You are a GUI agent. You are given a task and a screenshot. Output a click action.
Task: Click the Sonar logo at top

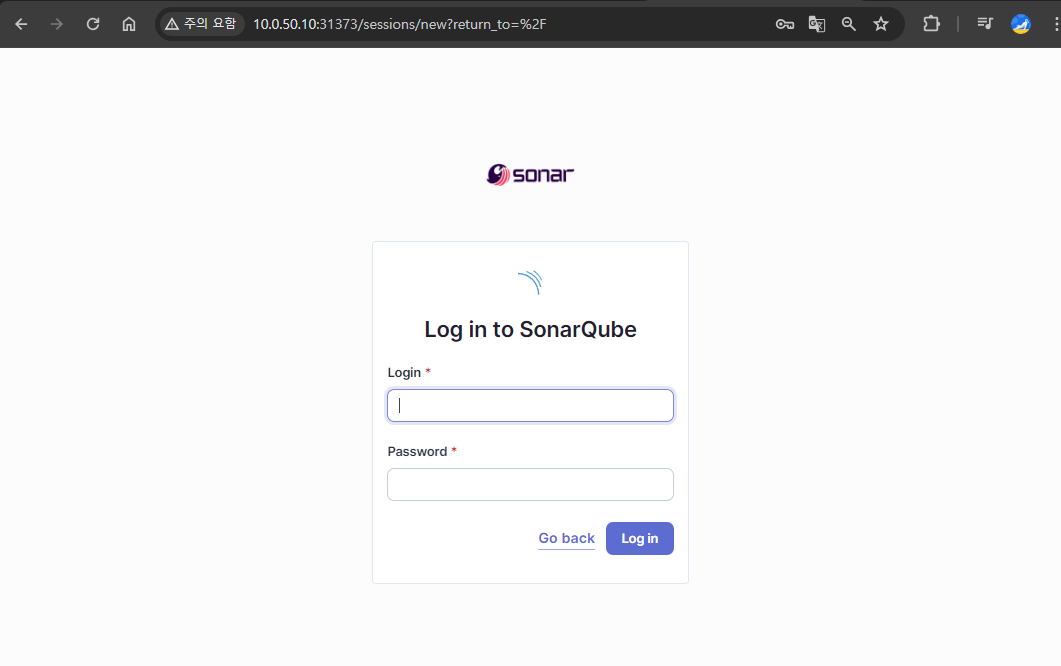[x=530, y=175]
